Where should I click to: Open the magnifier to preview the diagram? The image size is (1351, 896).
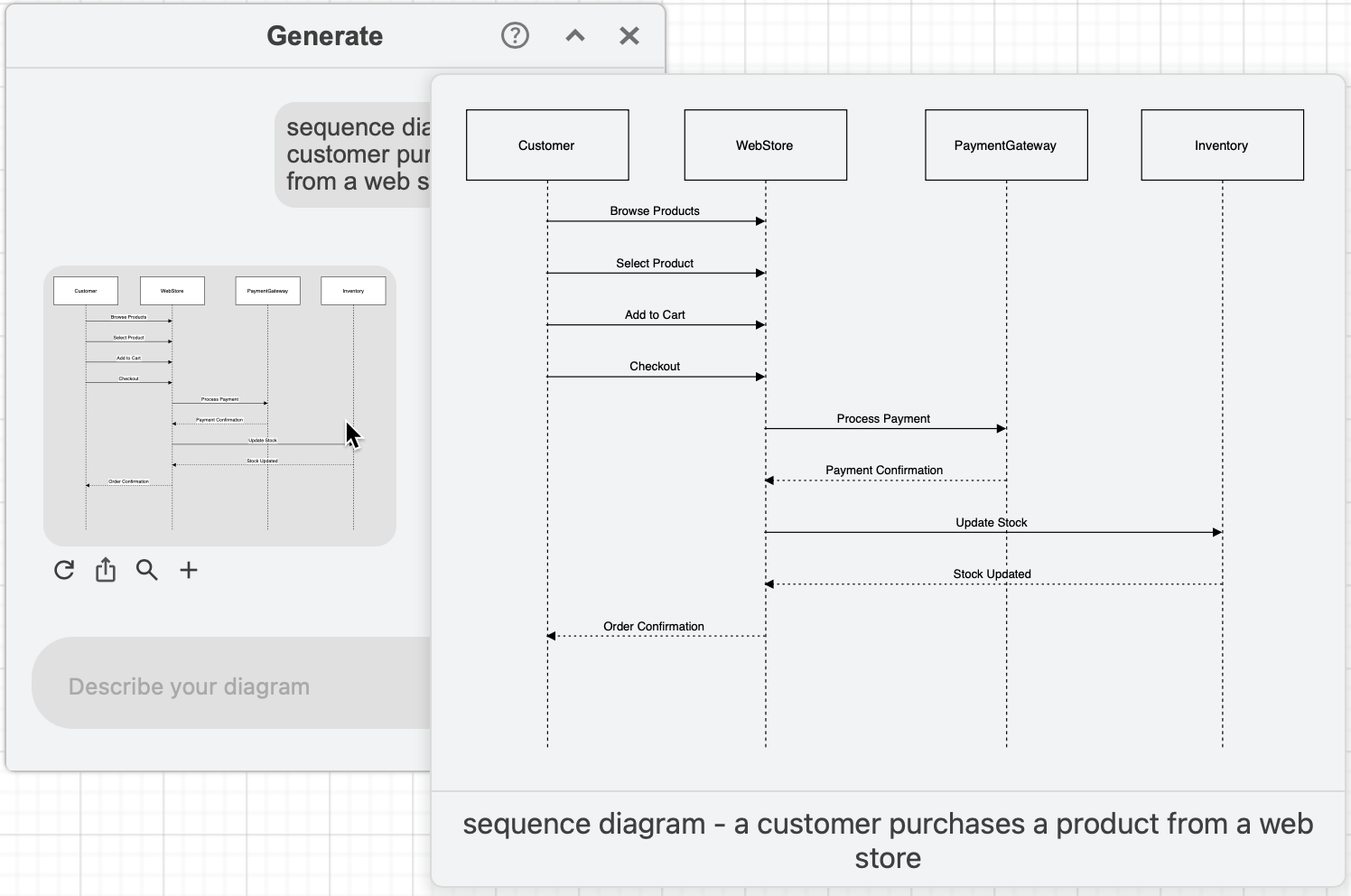[147, 570]
